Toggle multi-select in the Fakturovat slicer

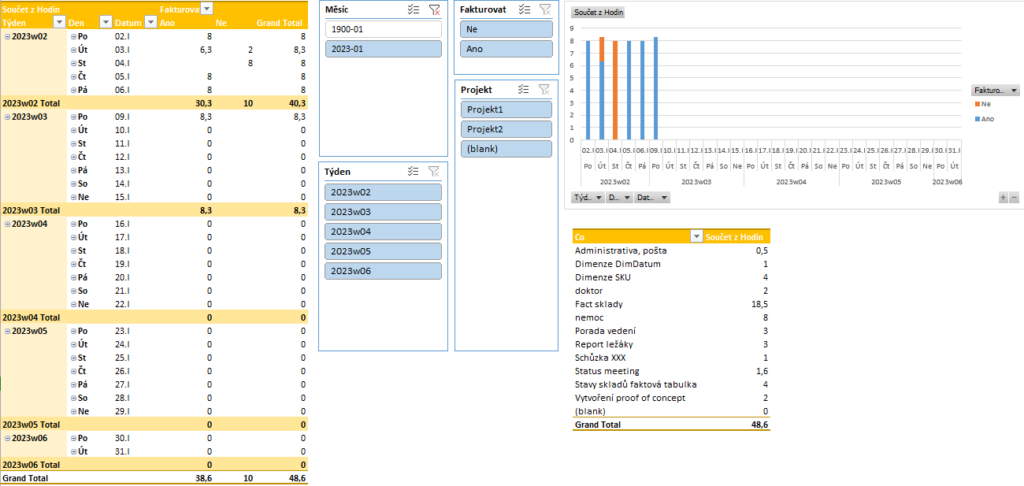coord(524,9)
